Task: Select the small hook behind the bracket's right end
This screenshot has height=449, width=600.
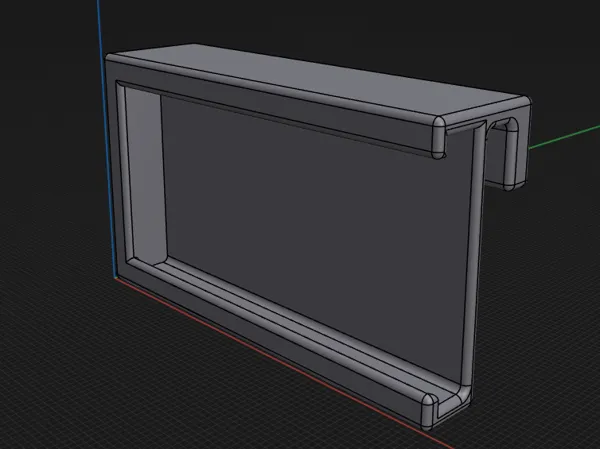Action: pos(509,154)
